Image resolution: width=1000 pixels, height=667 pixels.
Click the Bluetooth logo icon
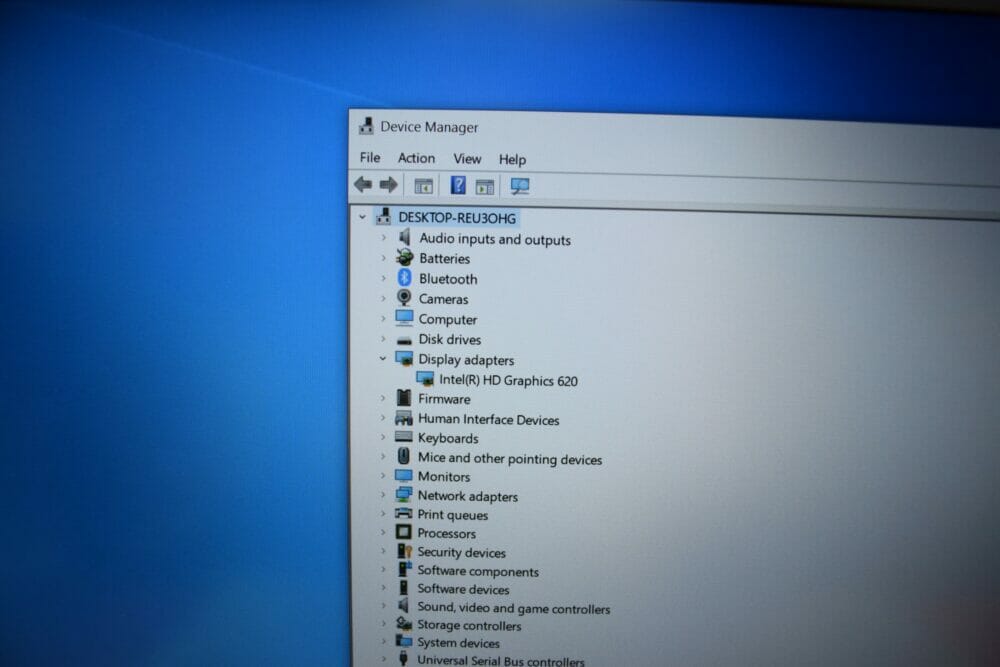[404, 277]
